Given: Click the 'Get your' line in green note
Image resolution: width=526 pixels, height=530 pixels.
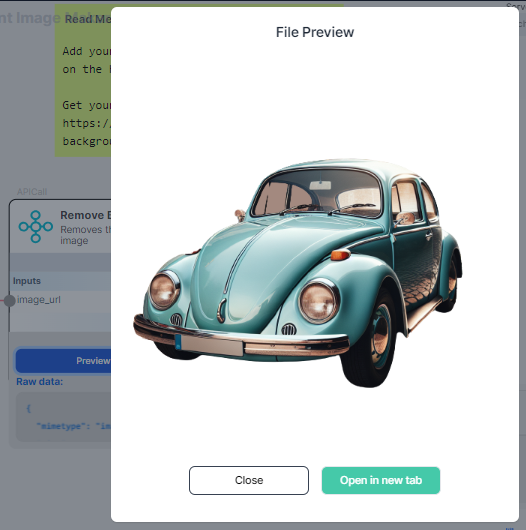Looking at the screenshot, I should (87, 105).
